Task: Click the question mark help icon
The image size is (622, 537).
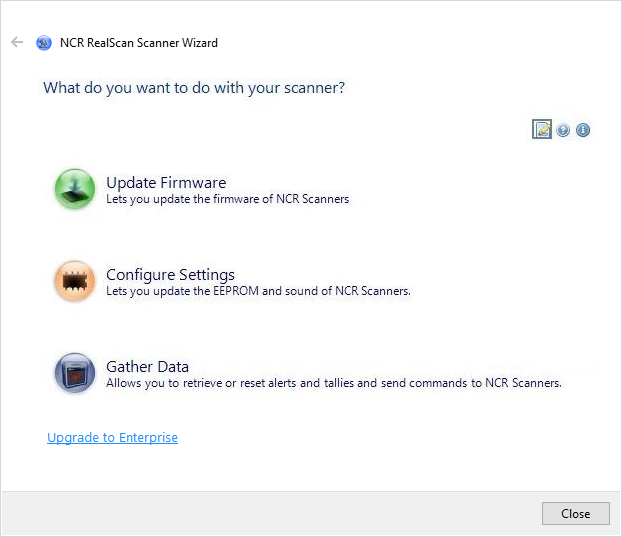Action: tap(563, 130)
